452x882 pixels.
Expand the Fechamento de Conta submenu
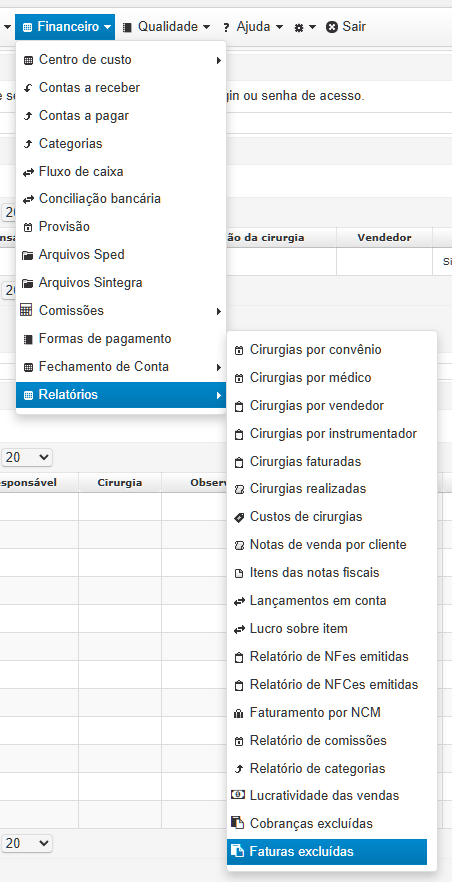pyautogui.click(x=121, y=367)
